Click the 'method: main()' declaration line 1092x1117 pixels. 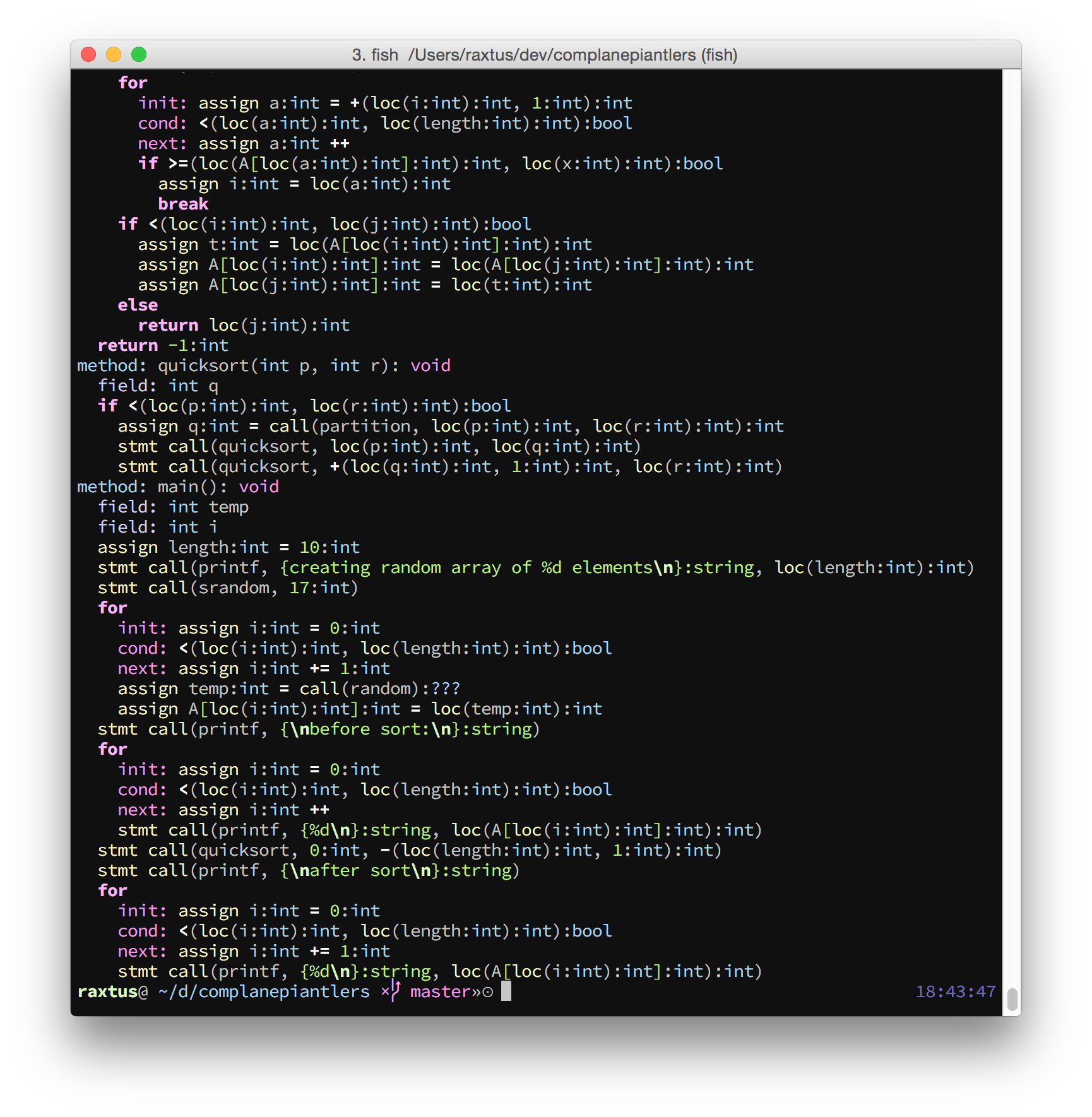[x=177, y=487]
